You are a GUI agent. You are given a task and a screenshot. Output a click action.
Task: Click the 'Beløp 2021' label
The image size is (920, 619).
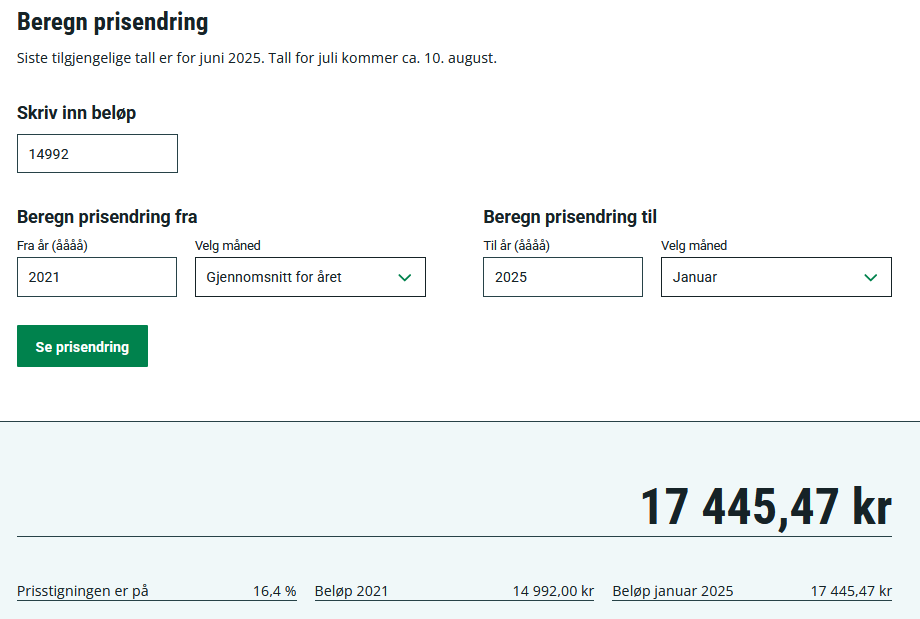click(351, 591)
